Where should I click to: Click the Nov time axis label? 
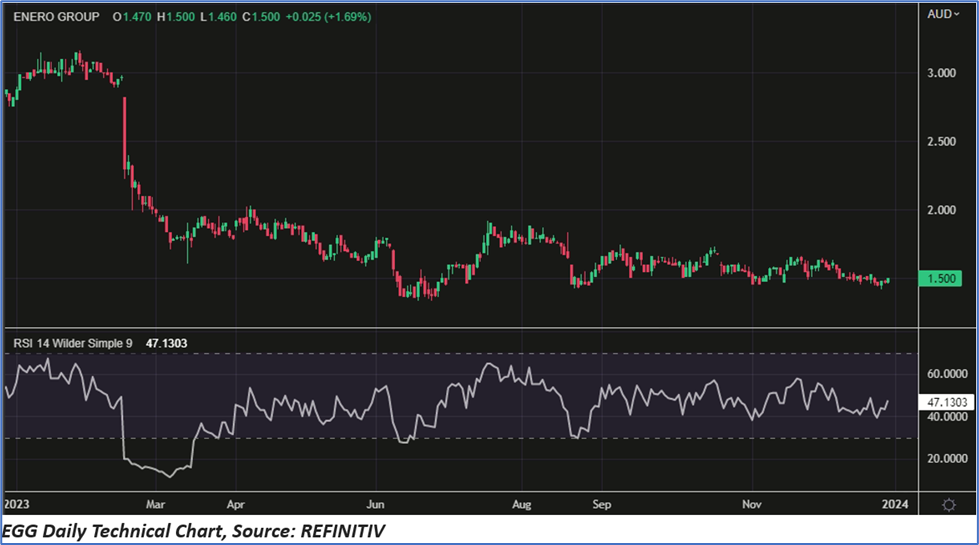coord(752,504)
